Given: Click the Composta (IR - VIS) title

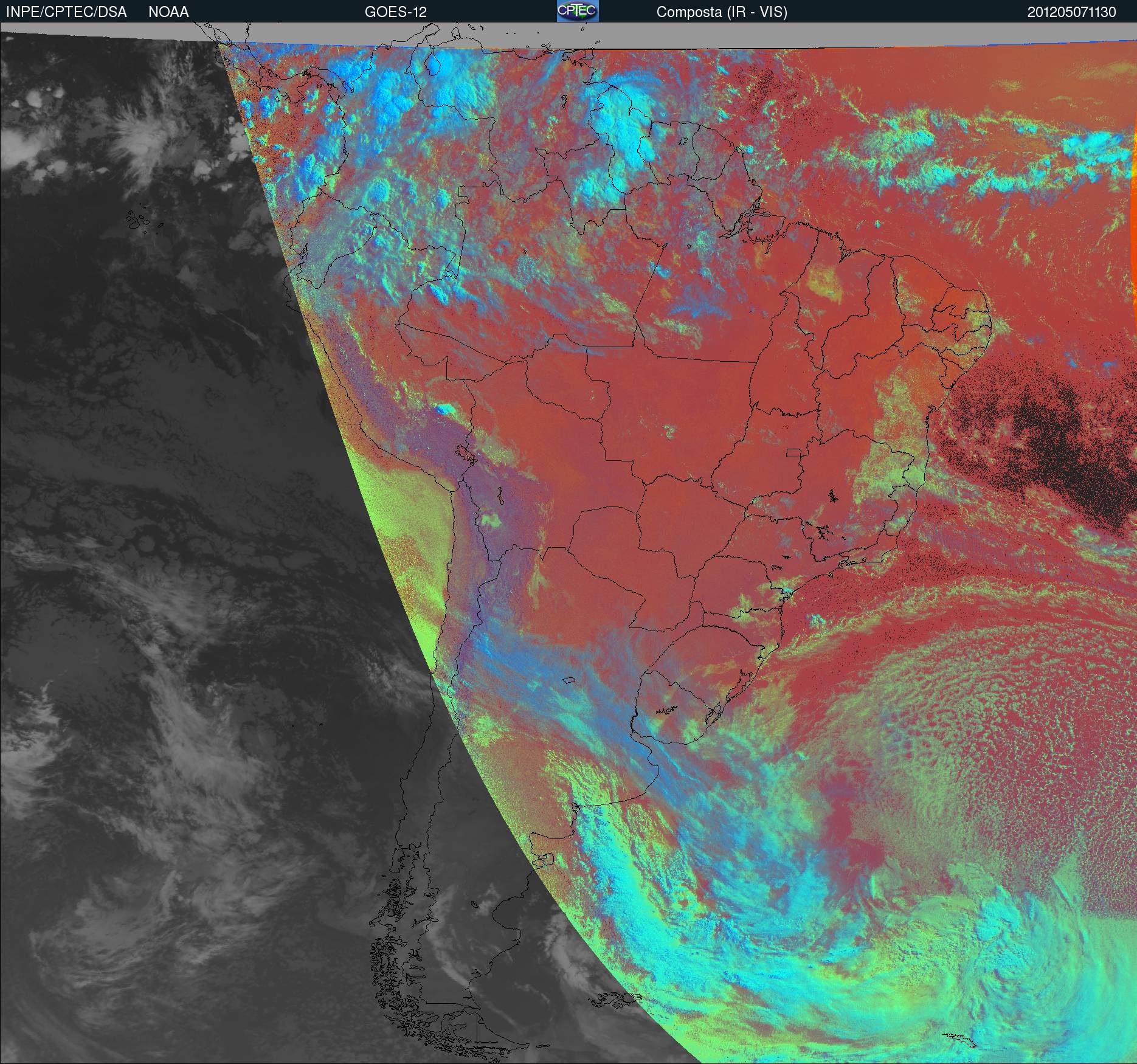Looking at the screenshot, I should [x=722, y=12].
